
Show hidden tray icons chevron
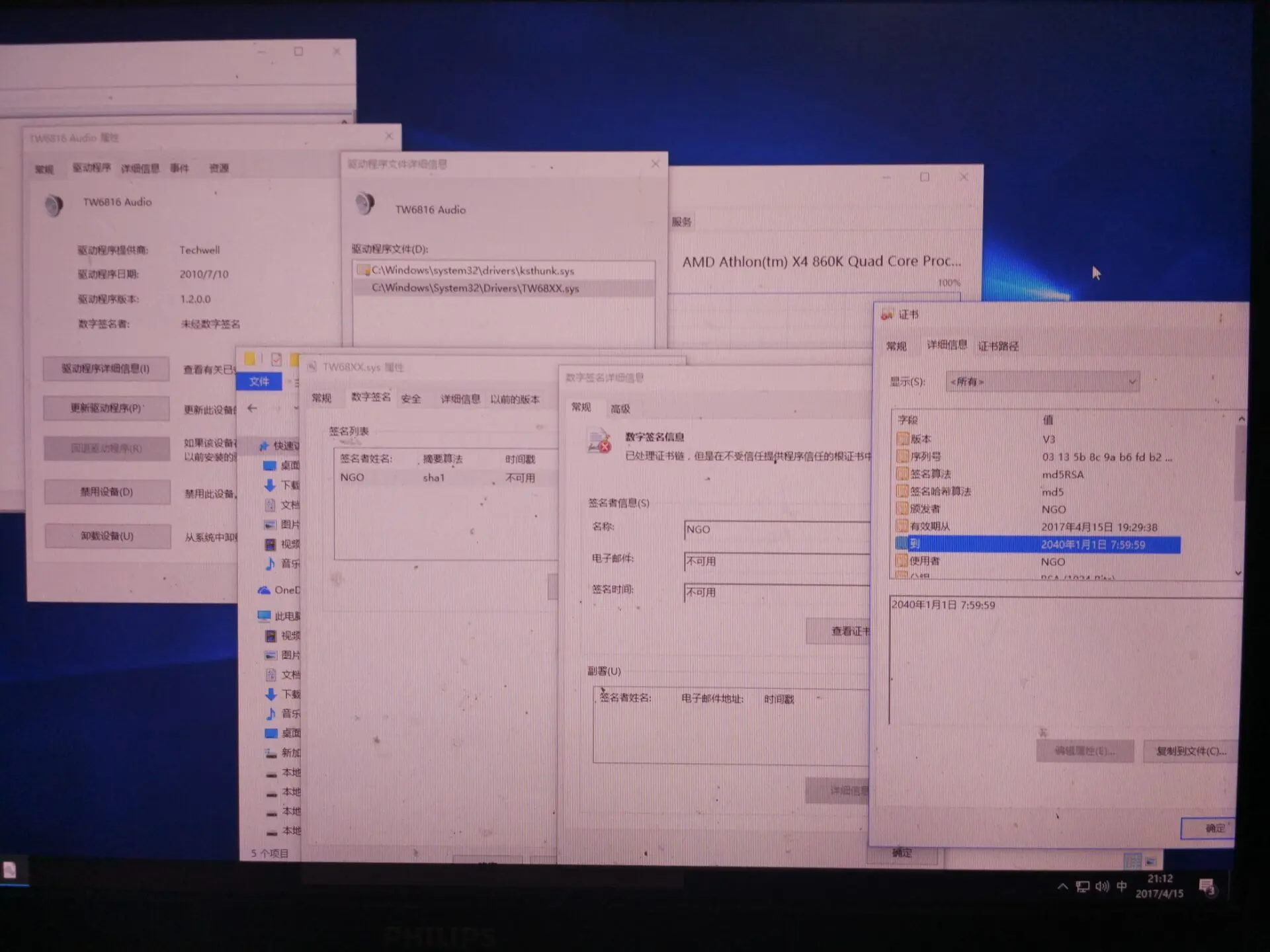point(1062,887)
